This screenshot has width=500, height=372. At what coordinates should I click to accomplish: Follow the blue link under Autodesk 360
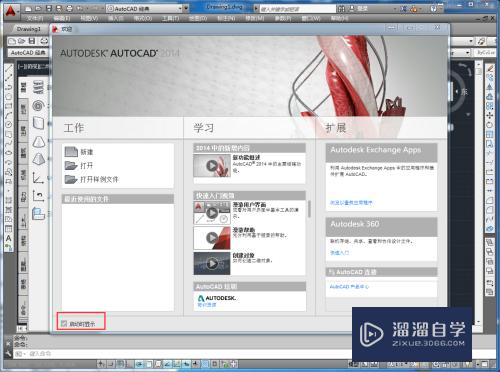pyautogui.click(x=339, y=253)
